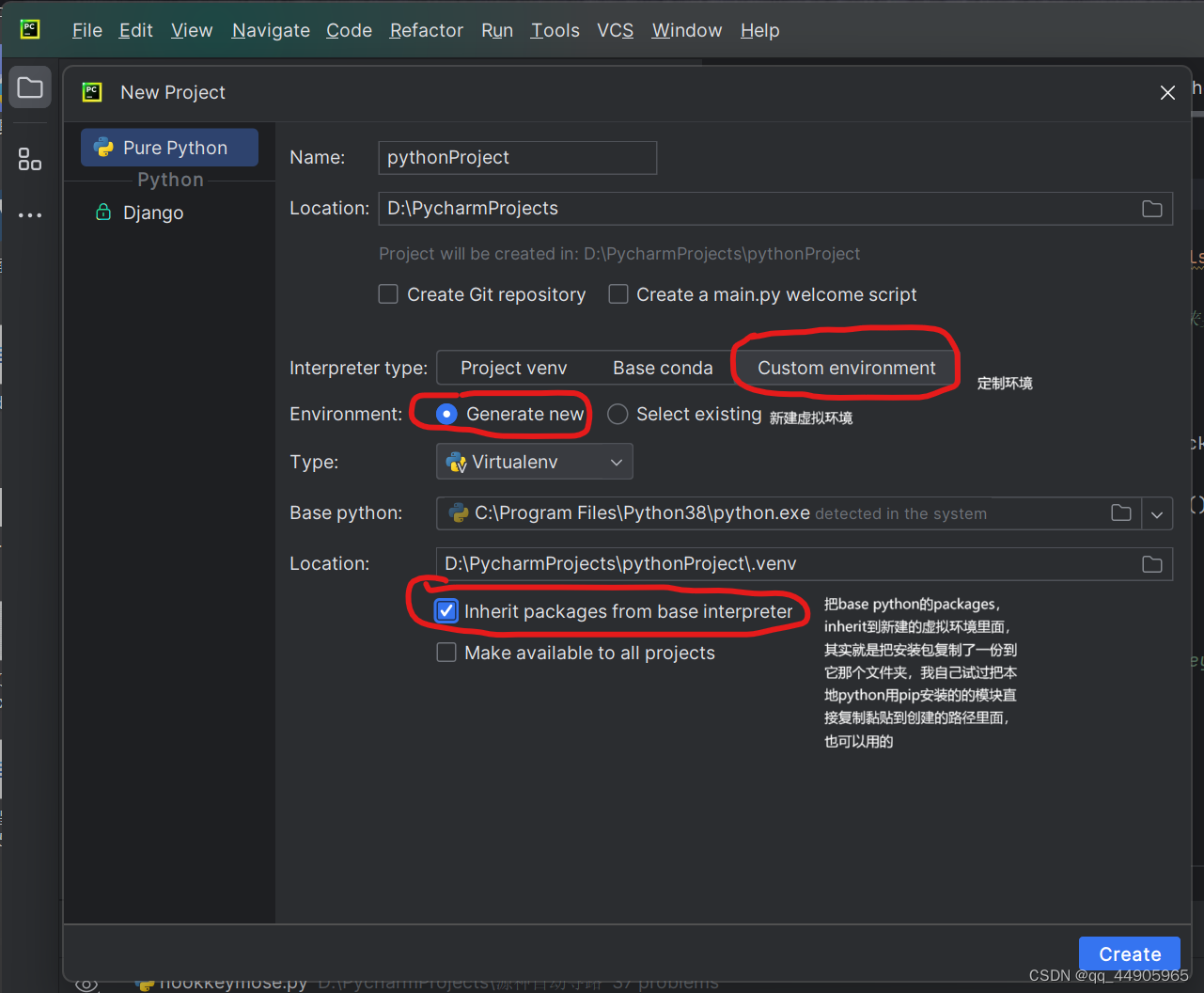Check Create a main.py welcome script
The width and height of the screenshot is (1204, 993).
(618, 294)
